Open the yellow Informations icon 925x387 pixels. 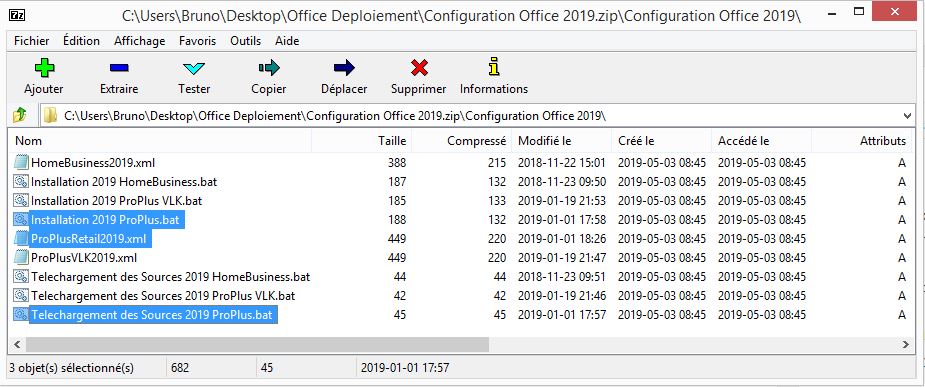(x=494, y=67)
